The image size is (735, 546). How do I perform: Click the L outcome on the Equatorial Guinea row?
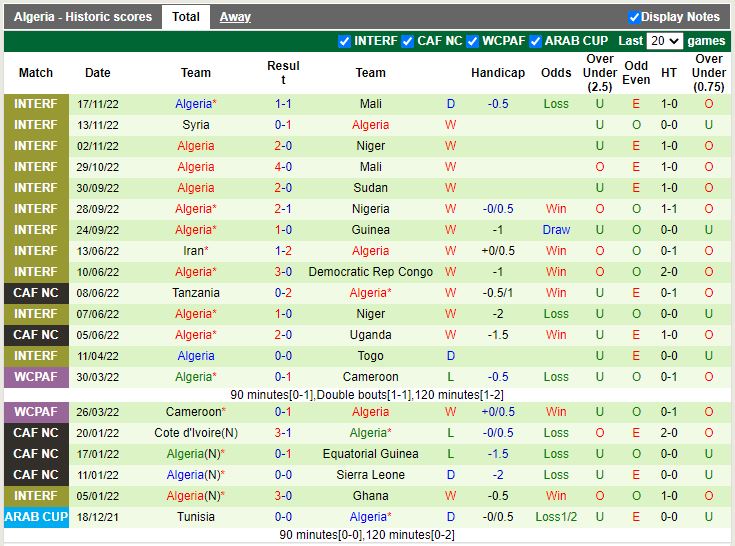[x=450, y=454]
